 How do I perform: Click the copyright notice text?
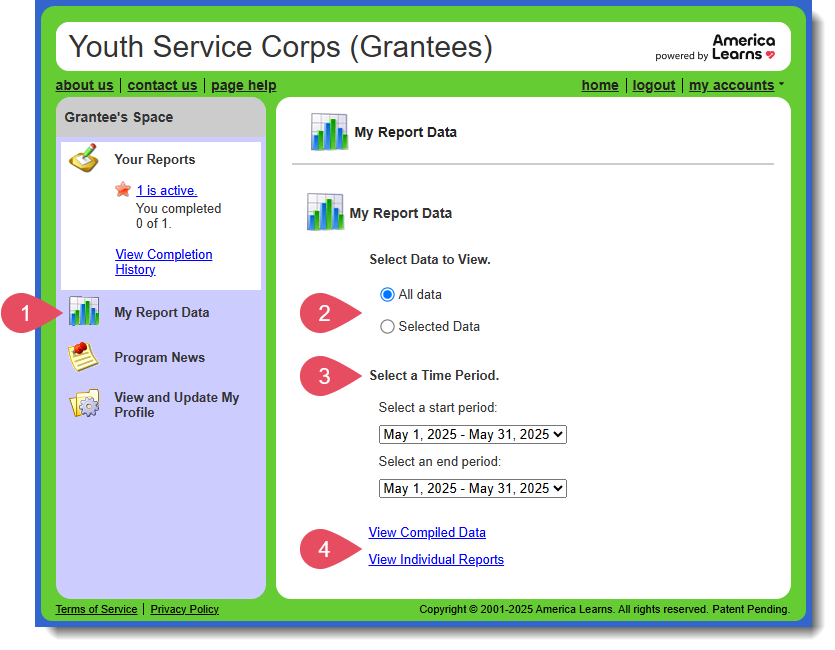[604, 609]
